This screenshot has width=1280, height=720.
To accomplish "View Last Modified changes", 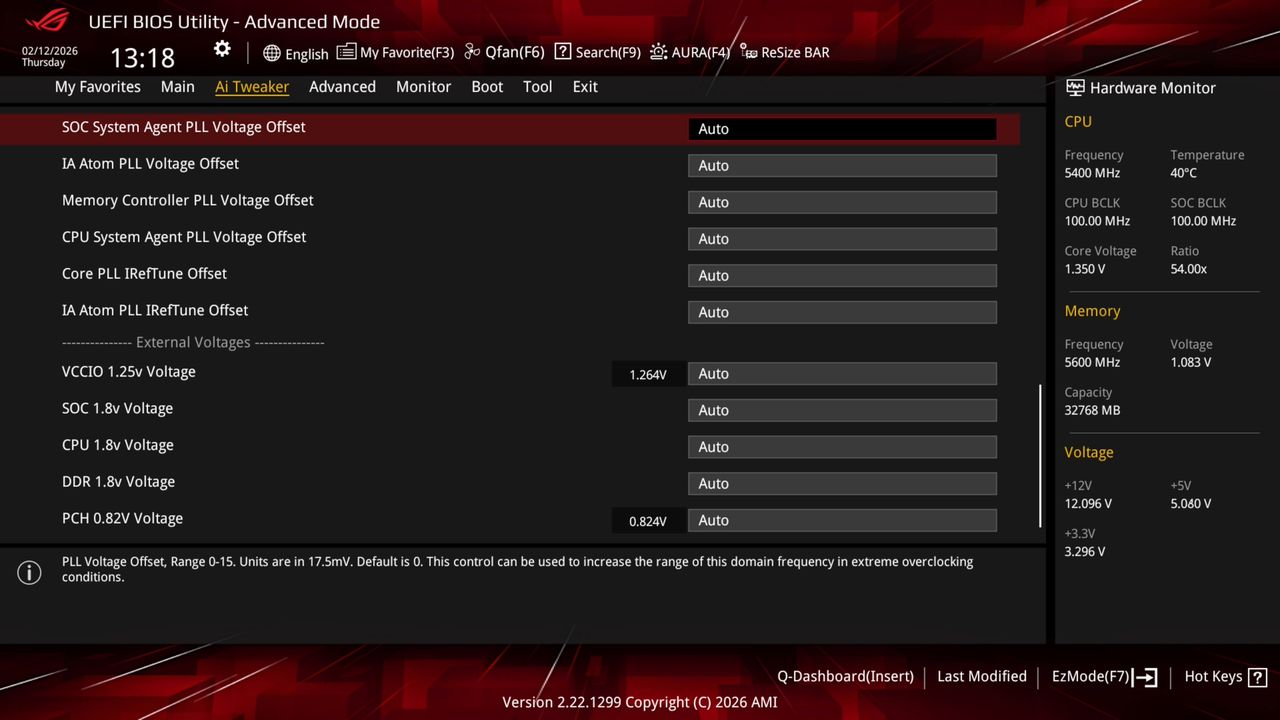I will pyautogui.click(x=981, y=677).
